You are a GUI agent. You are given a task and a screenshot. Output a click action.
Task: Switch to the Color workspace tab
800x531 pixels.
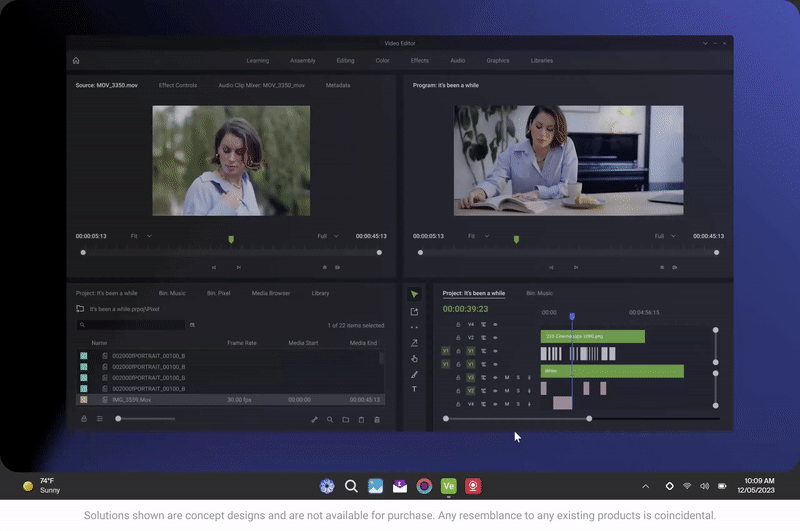383,61
